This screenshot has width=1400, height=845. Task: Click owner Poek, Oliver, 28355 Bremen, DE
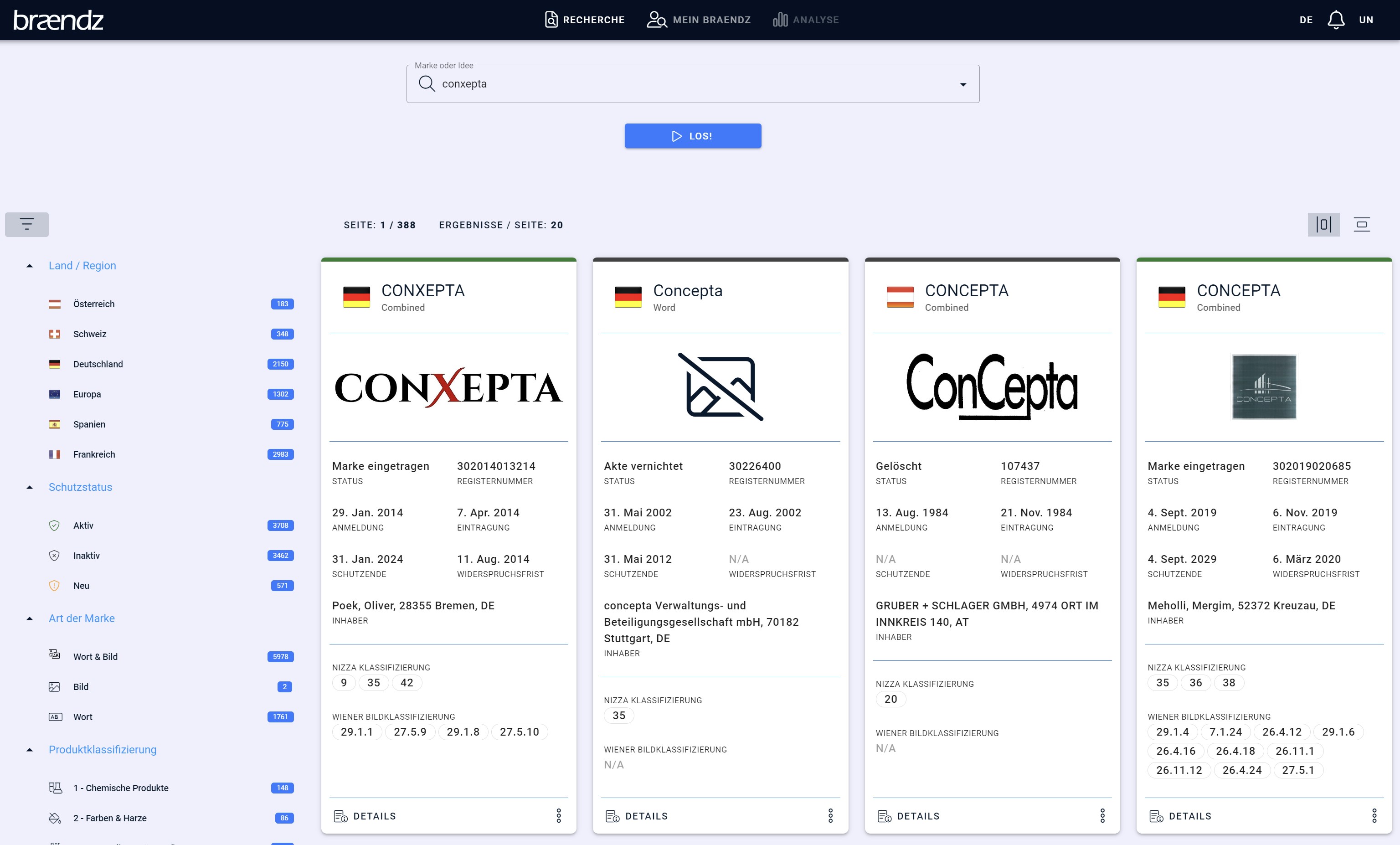pyautogui.click(x=413, y=606)
